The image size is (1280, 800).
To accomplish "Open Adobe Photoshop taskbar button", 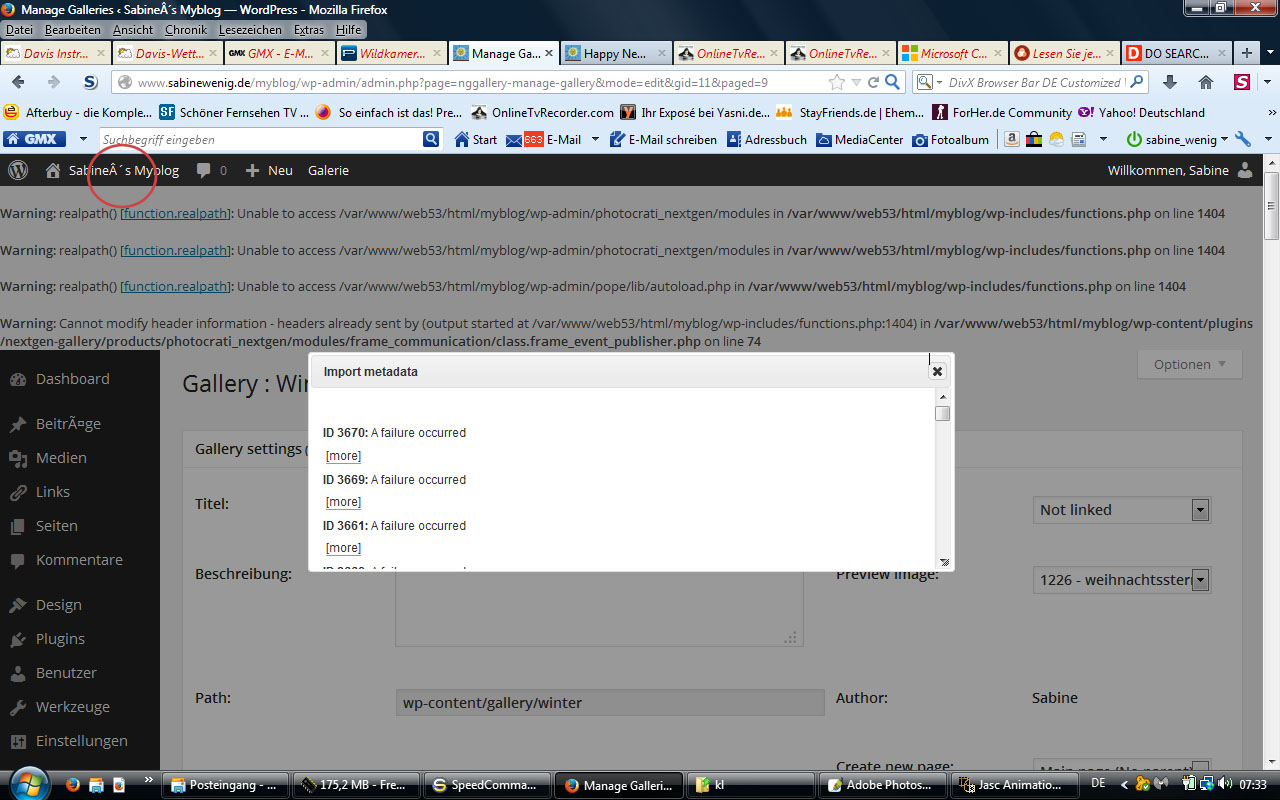I will (x=882, y=785).
